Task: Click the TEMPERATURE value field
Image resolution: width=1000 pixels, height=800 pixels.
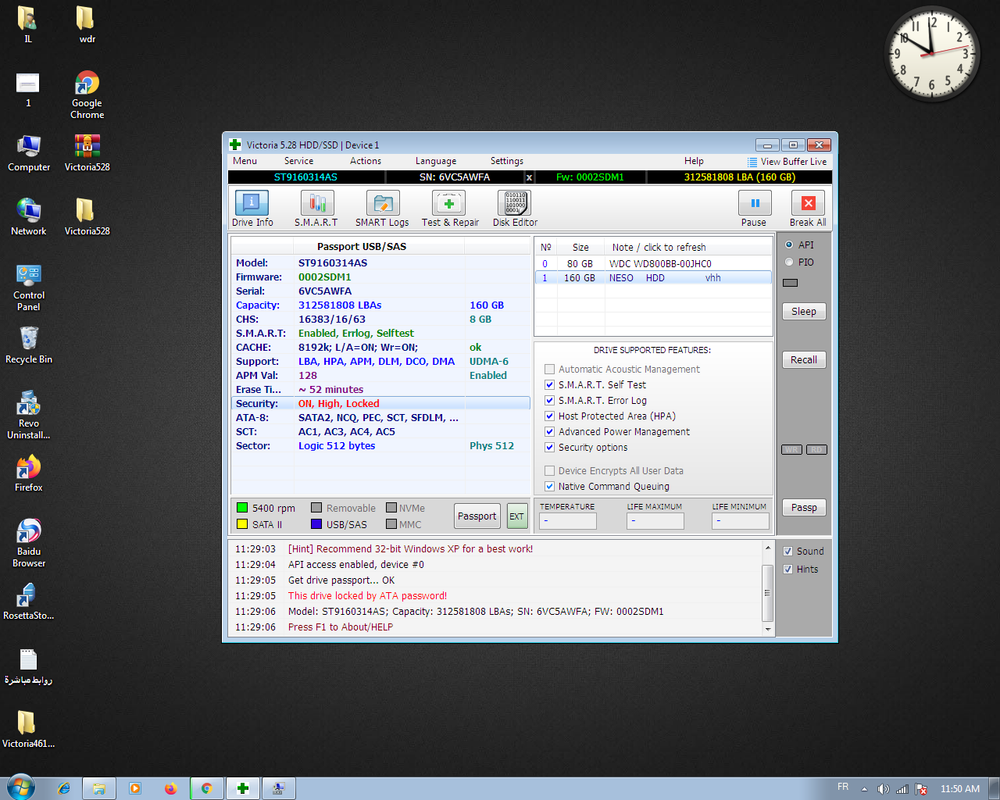Action: 568,521
